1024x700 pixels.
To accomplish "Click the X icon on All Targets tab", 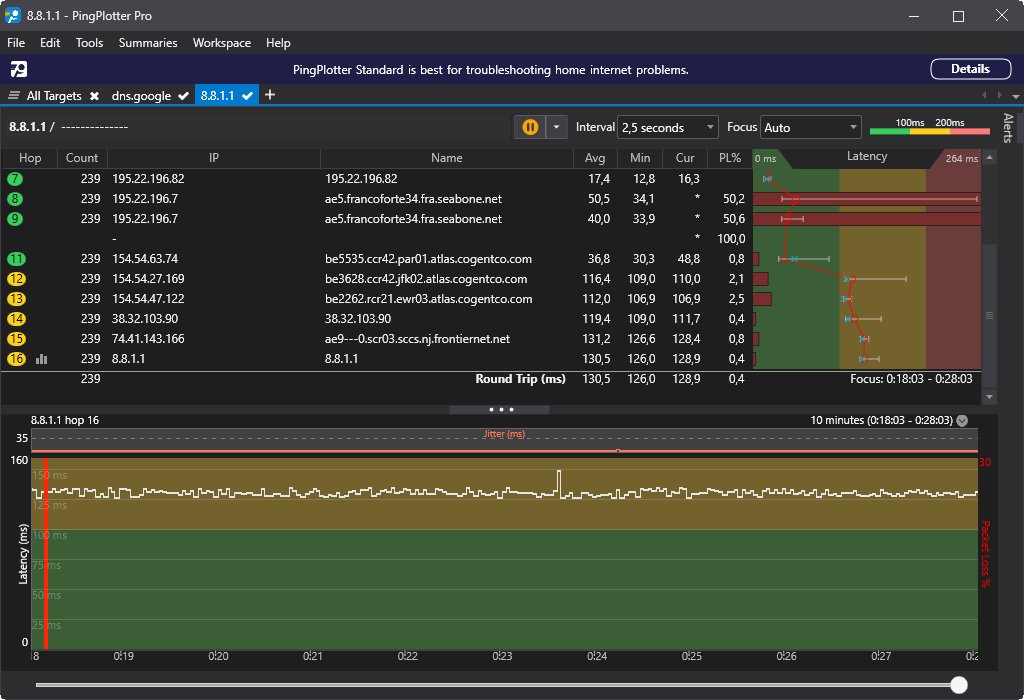I will (94, 96).
